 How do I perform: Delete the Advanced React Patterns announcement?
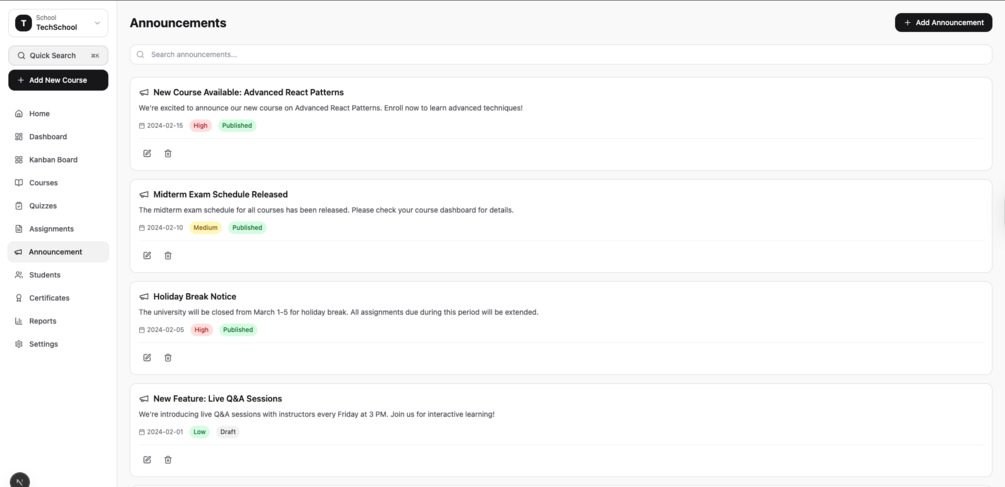168,154
